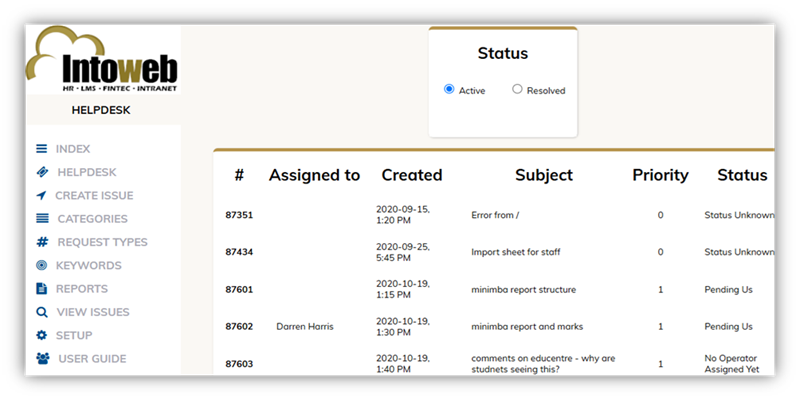Click priority value of issue 87601

coord(661,290)
